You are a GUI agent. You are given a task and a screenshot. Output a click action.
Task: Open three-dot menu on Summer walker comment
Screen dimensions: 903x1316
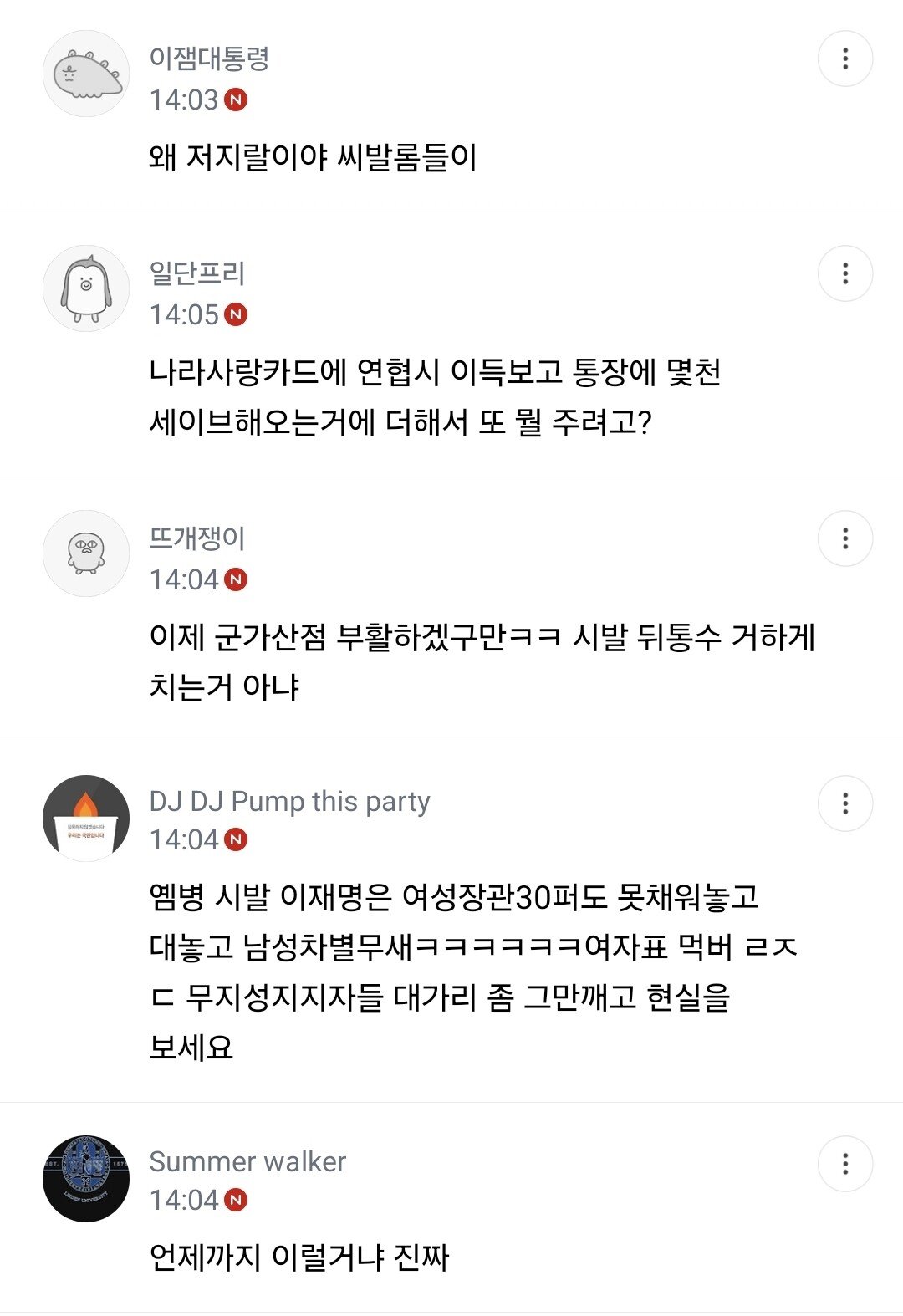[x=844, y=1164]
